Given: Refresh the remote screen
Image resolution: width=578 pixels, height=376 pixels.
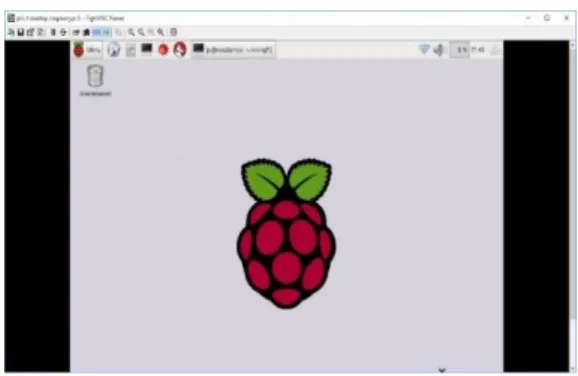Looking at the screenshot, I should pyautogui.click(x=63, y=32).
